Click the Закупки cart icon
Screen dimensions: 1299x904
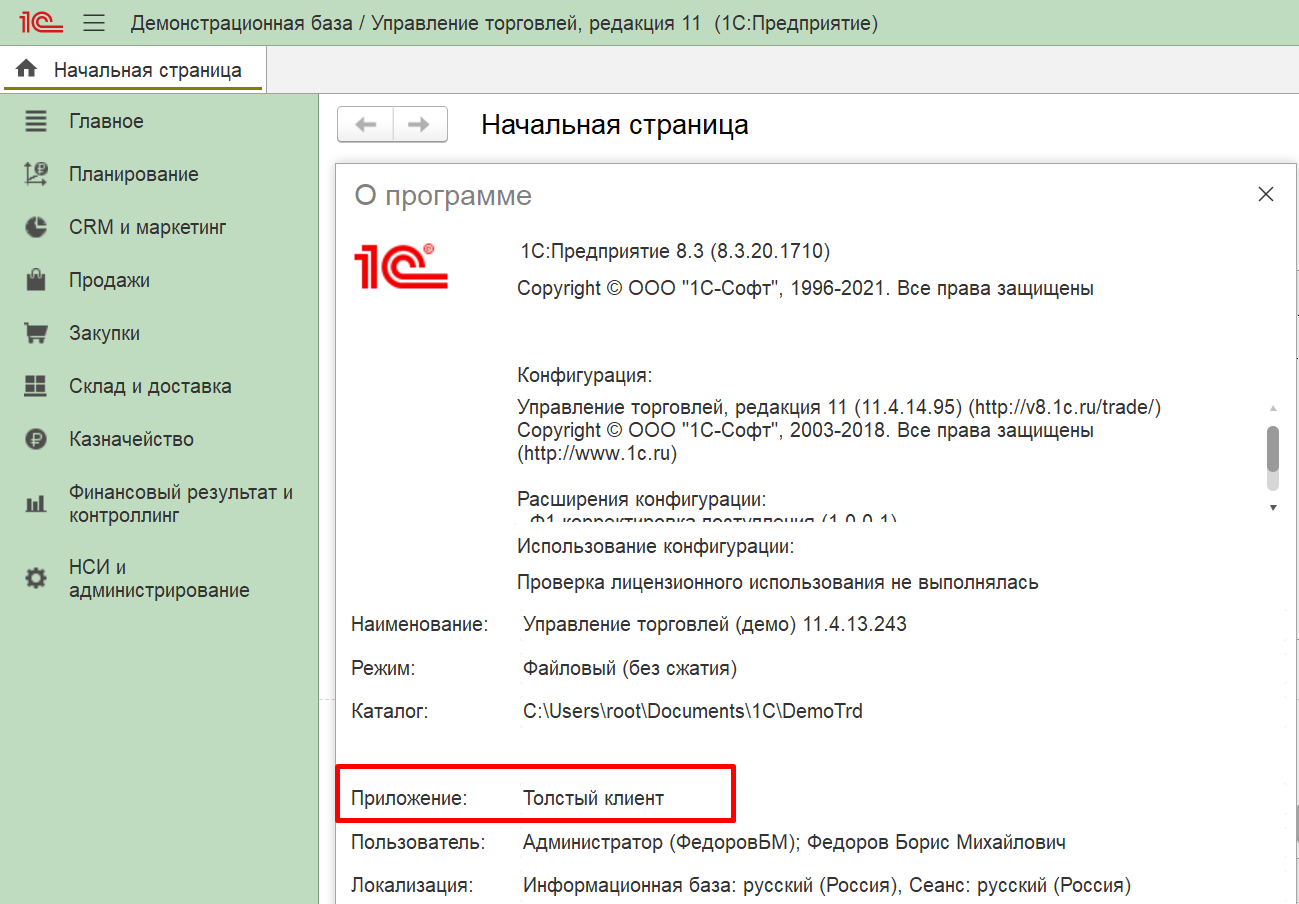[36, 334]
